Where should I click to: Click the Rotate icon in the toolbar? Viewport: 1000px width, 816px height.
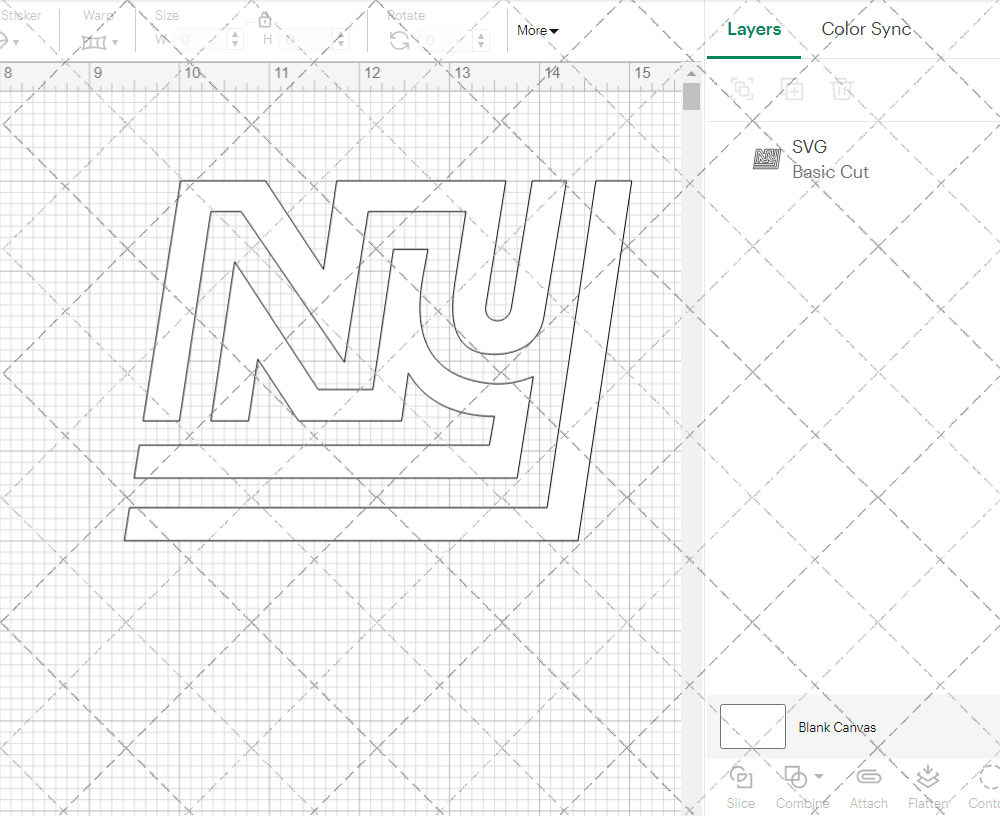399,40
